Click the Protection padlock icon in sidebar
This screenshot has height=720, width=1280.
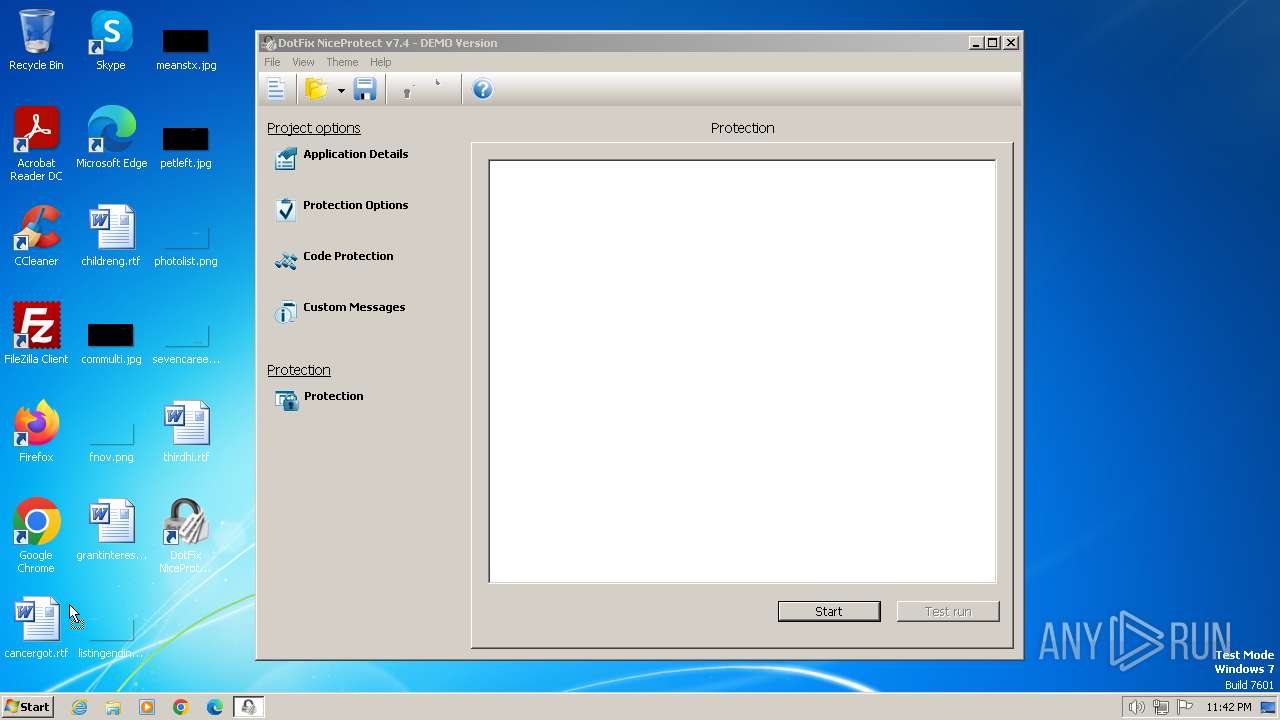(x=287, y=401)
